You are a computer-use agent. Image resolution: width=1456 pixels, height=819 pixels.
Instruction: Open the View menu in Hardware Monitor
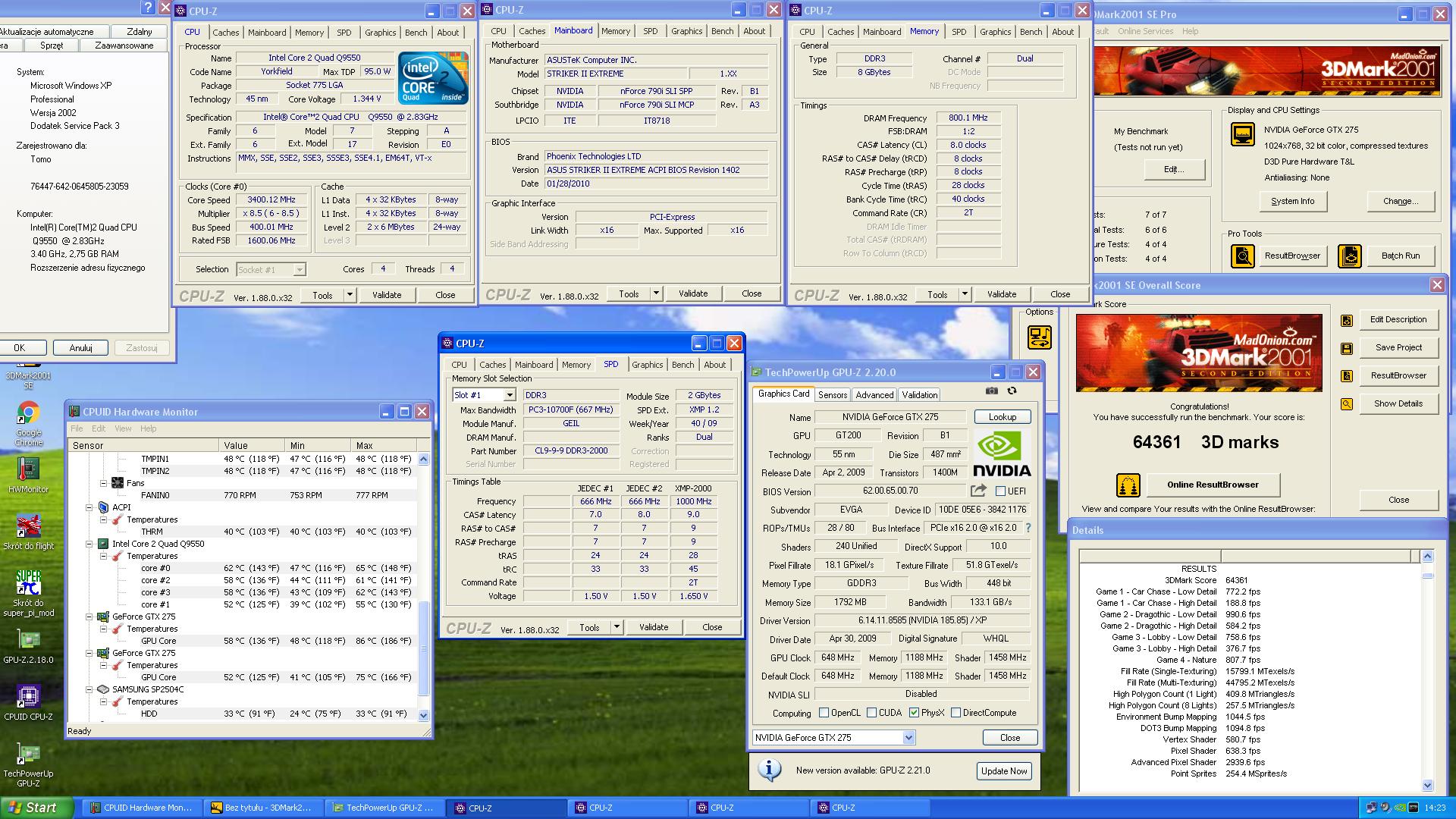[x=123, y=428]
